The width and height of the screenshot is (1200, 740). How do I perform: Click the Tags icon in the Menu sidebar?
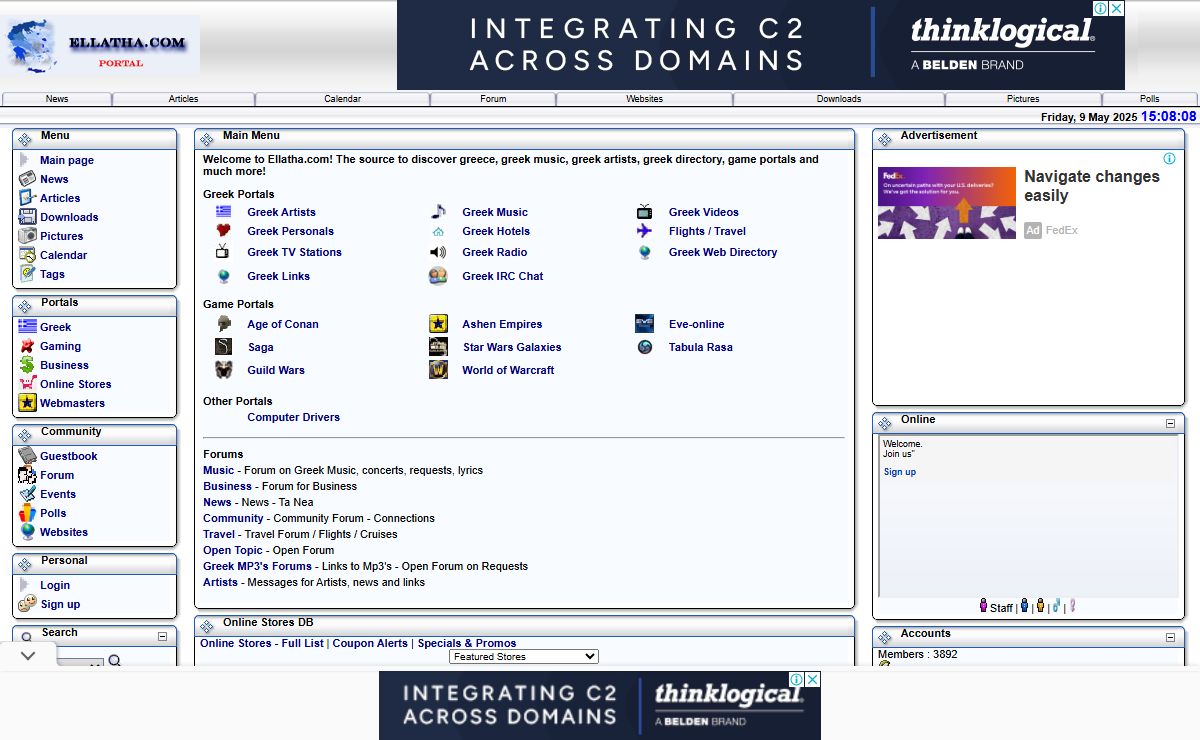[27, 274]
